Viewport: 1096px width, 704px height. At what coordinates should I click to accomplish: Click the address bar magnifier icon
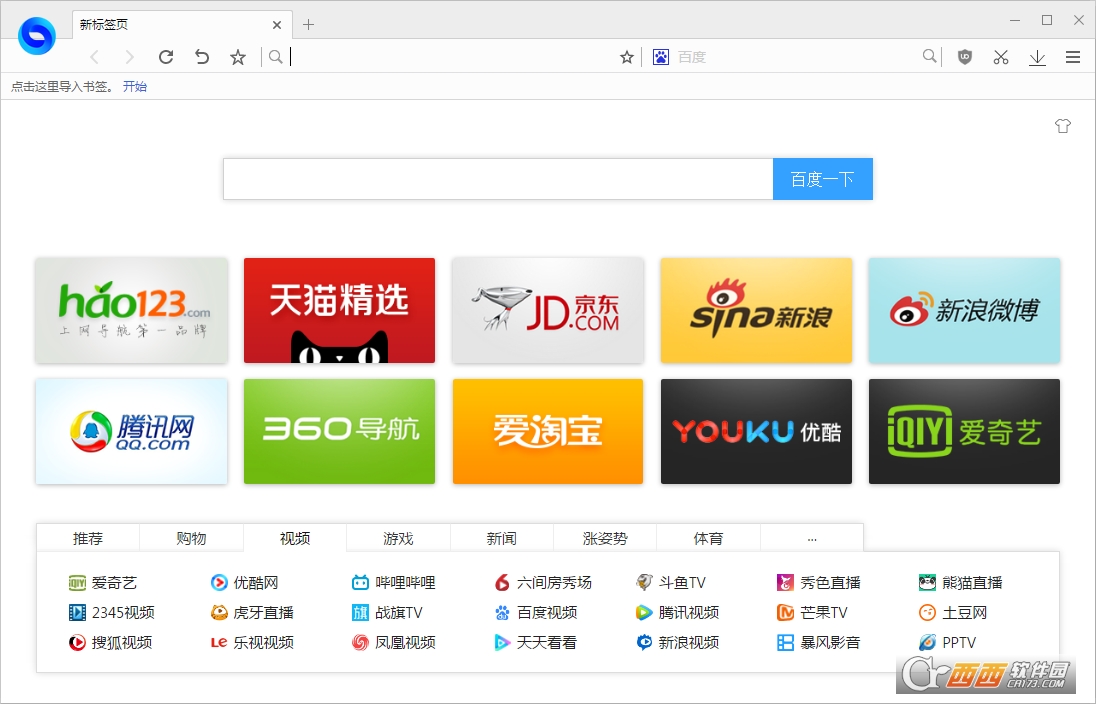pyautogui.click(x=275, y=57)
